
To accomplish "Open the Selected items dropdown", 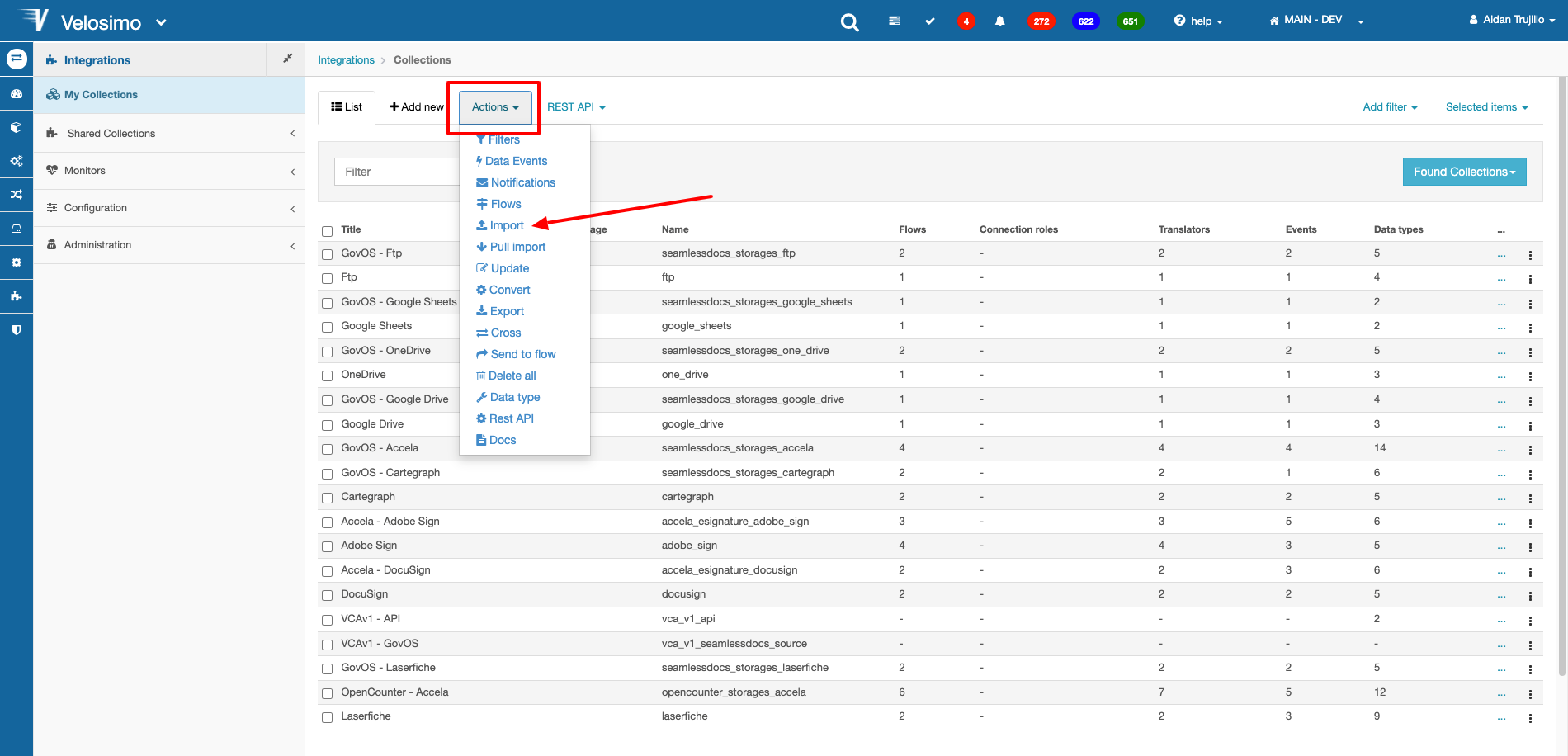I will click(1486, 107).
